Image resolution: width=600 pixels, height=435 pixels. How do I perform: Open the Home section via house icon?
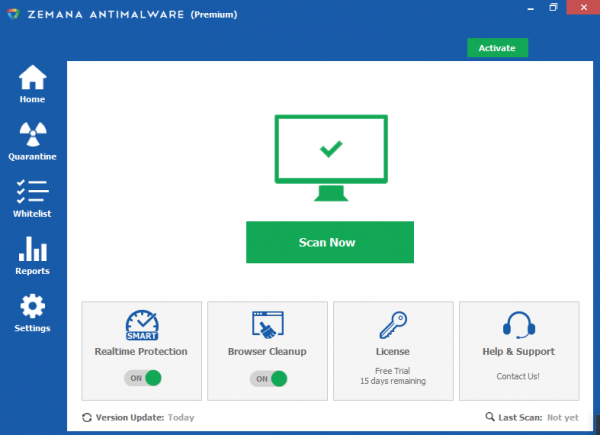coord(33,77)
